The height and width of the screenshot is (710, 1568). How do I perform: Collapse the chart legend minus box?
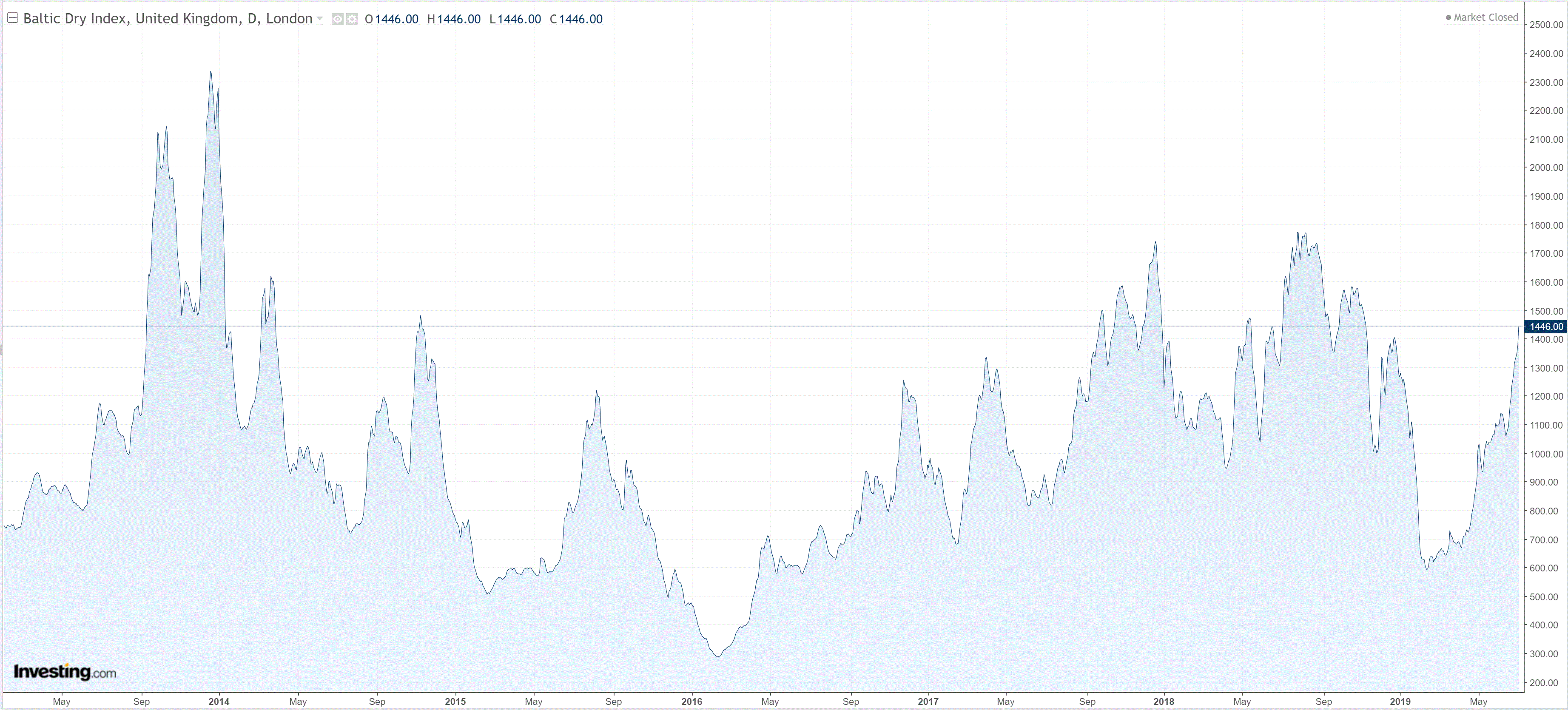pos(12,17)
